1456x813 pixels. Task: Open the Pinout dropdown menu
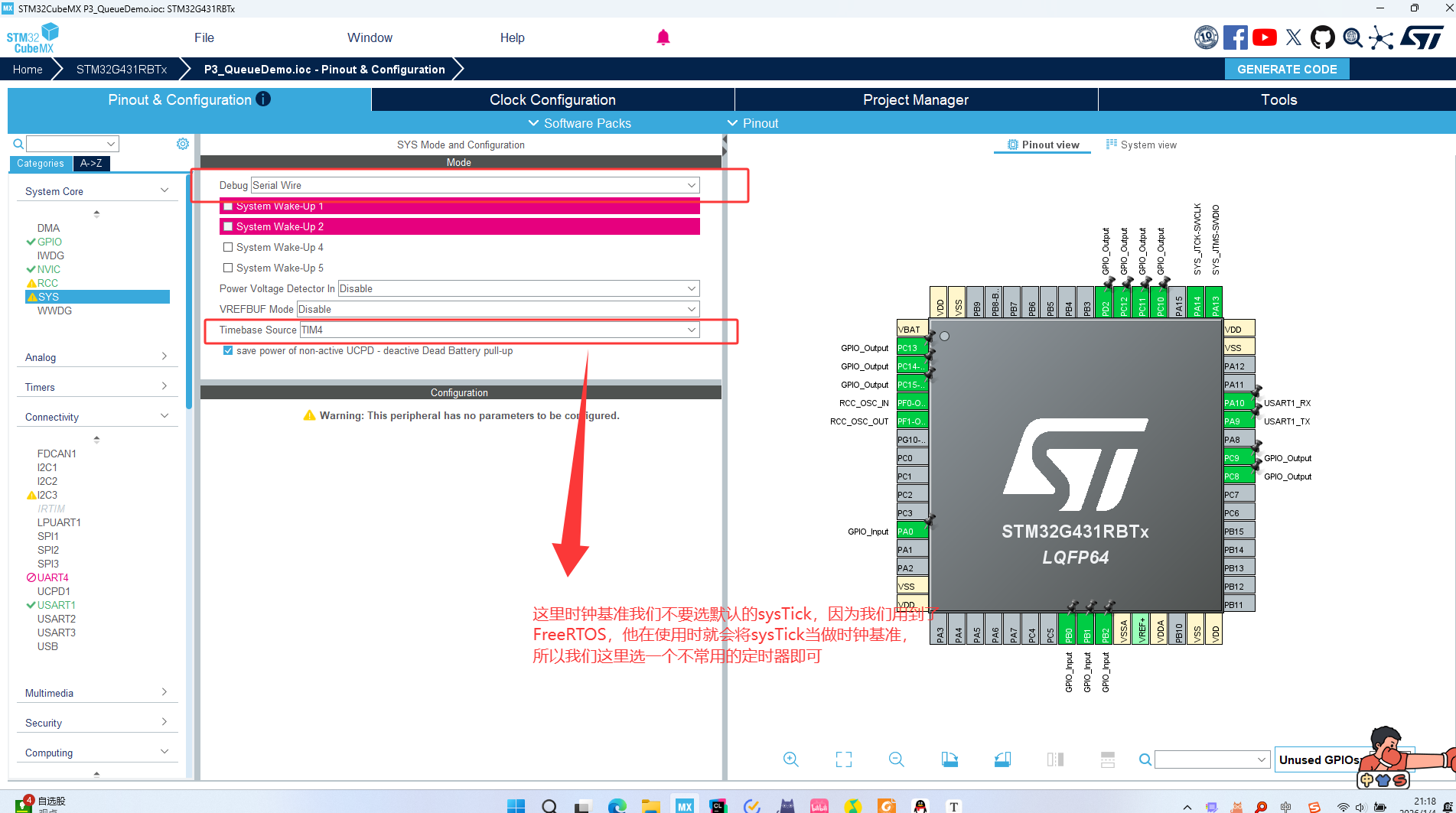[752, 123]
